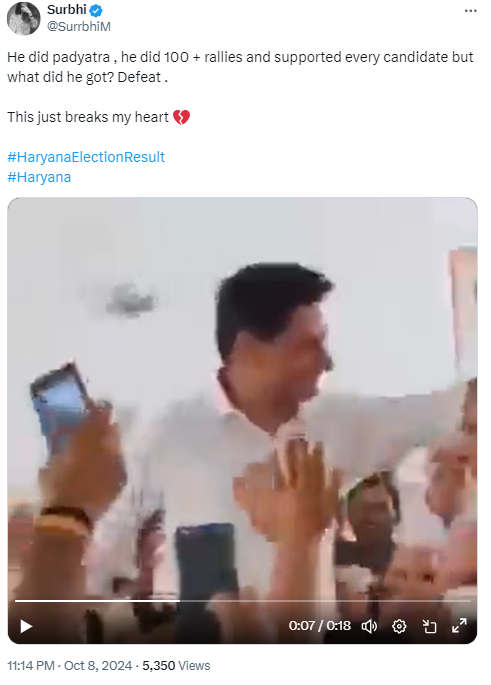Click the 11:14 PM Oct 8, 2024 timestamp
The height and width of the screenshot is (685, 491).
tap(69, 665)
